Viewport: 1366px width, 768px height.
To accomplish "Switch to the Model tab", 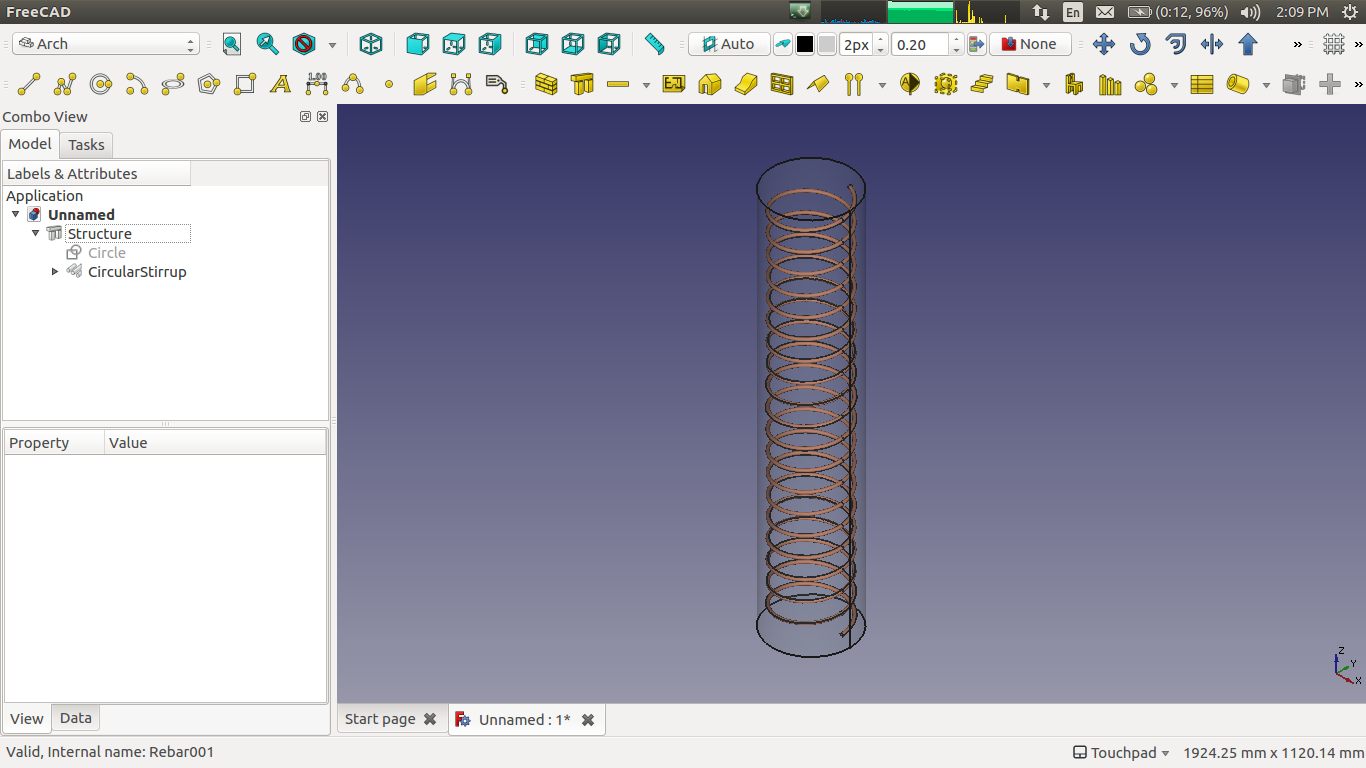I will click(30, 144).
